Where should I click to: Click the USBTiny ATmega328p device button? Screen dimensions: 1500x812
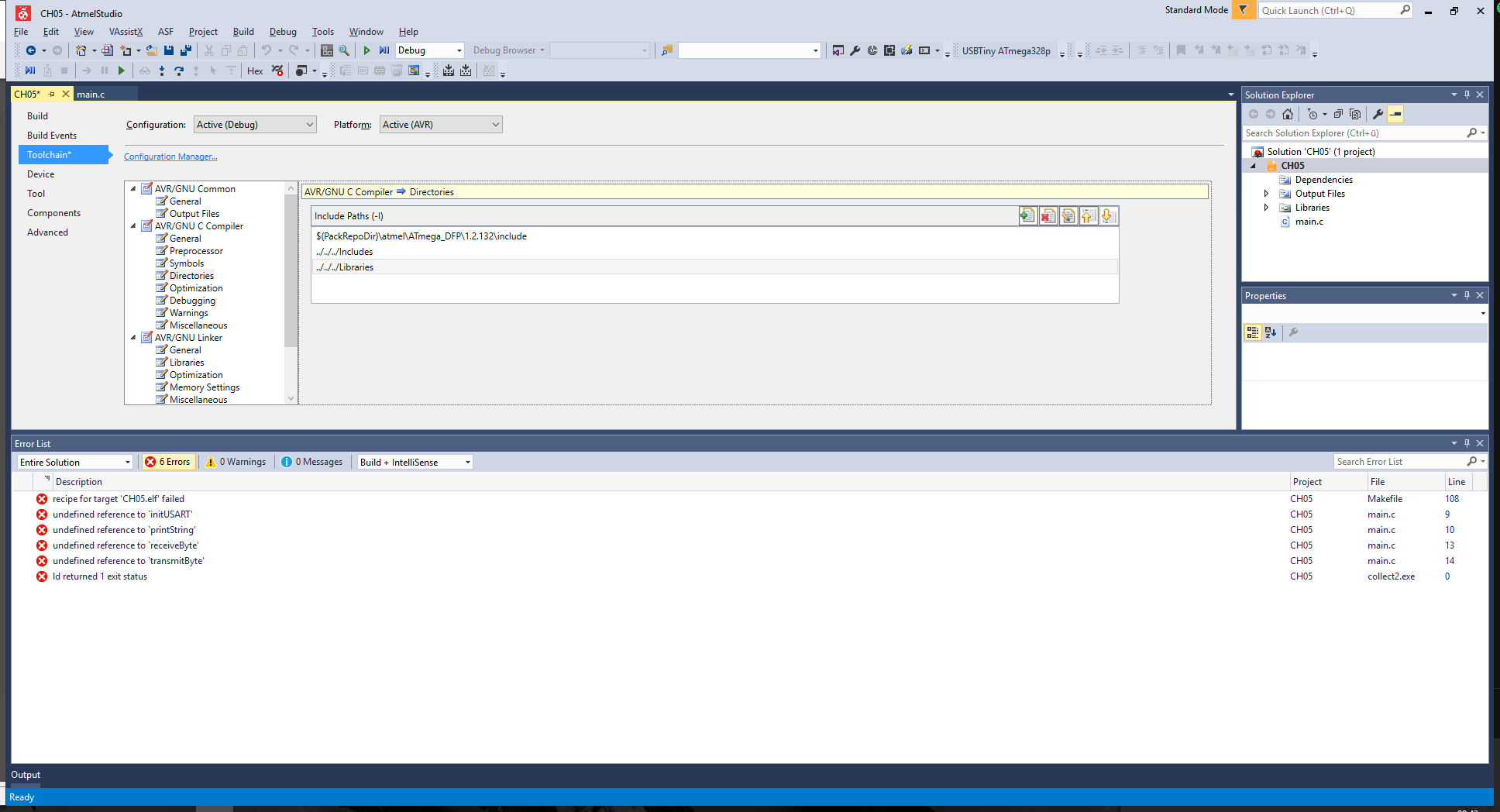tap(1006, 51)
